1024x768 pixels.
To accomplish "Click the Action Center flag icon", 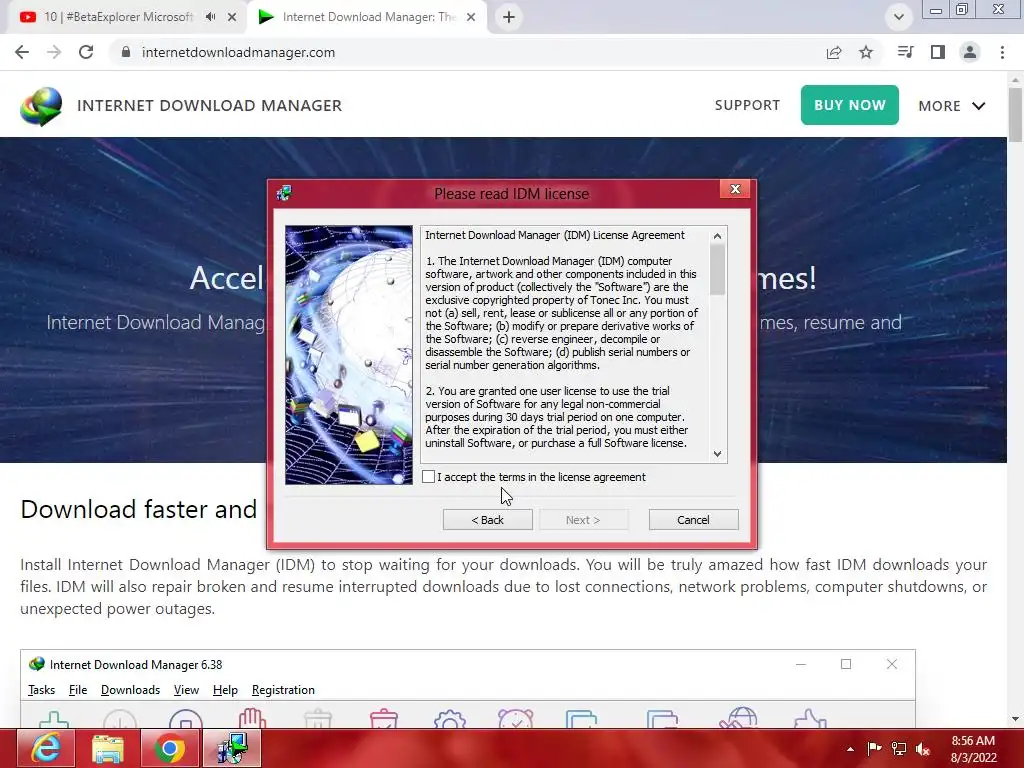I will (x=874, y=749).
